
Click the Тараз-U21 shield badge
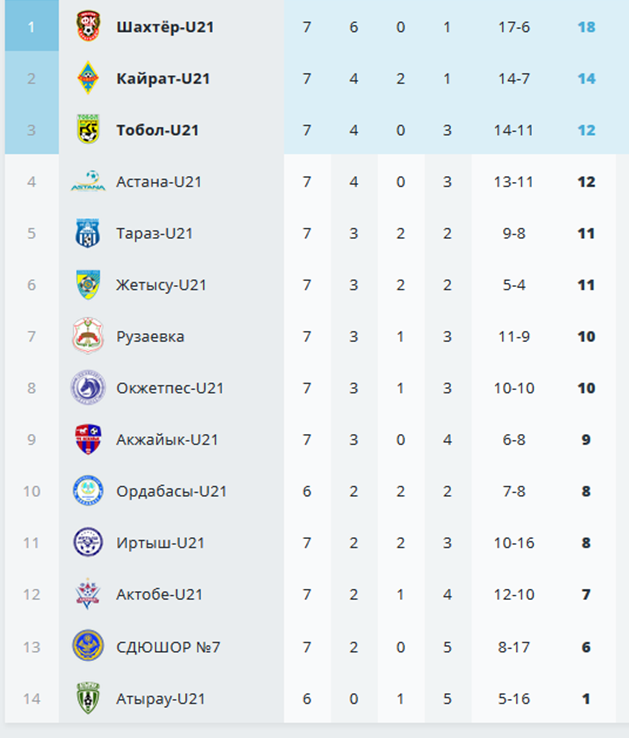88,233
